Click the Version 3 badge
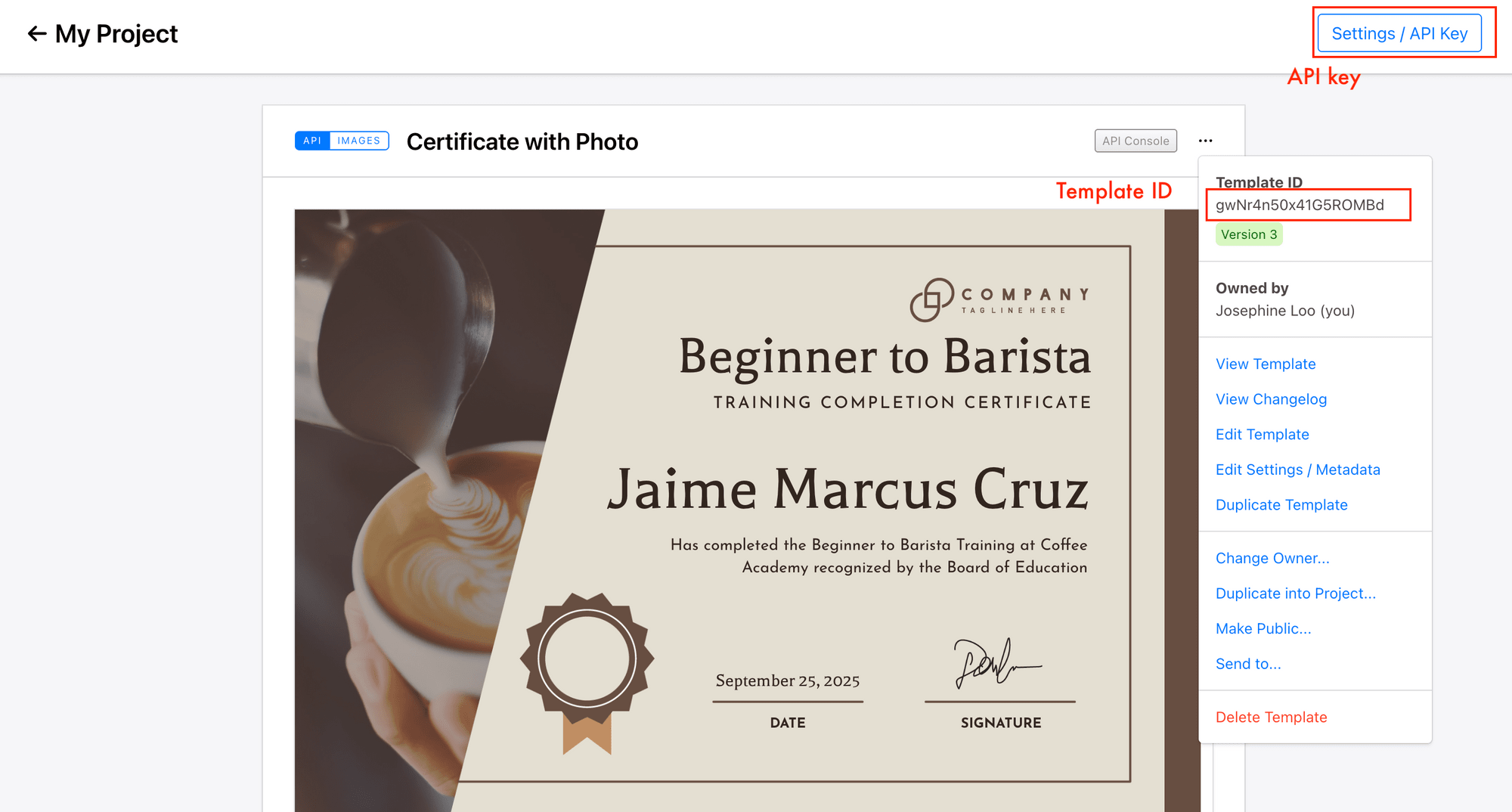 click(1249, 234)
